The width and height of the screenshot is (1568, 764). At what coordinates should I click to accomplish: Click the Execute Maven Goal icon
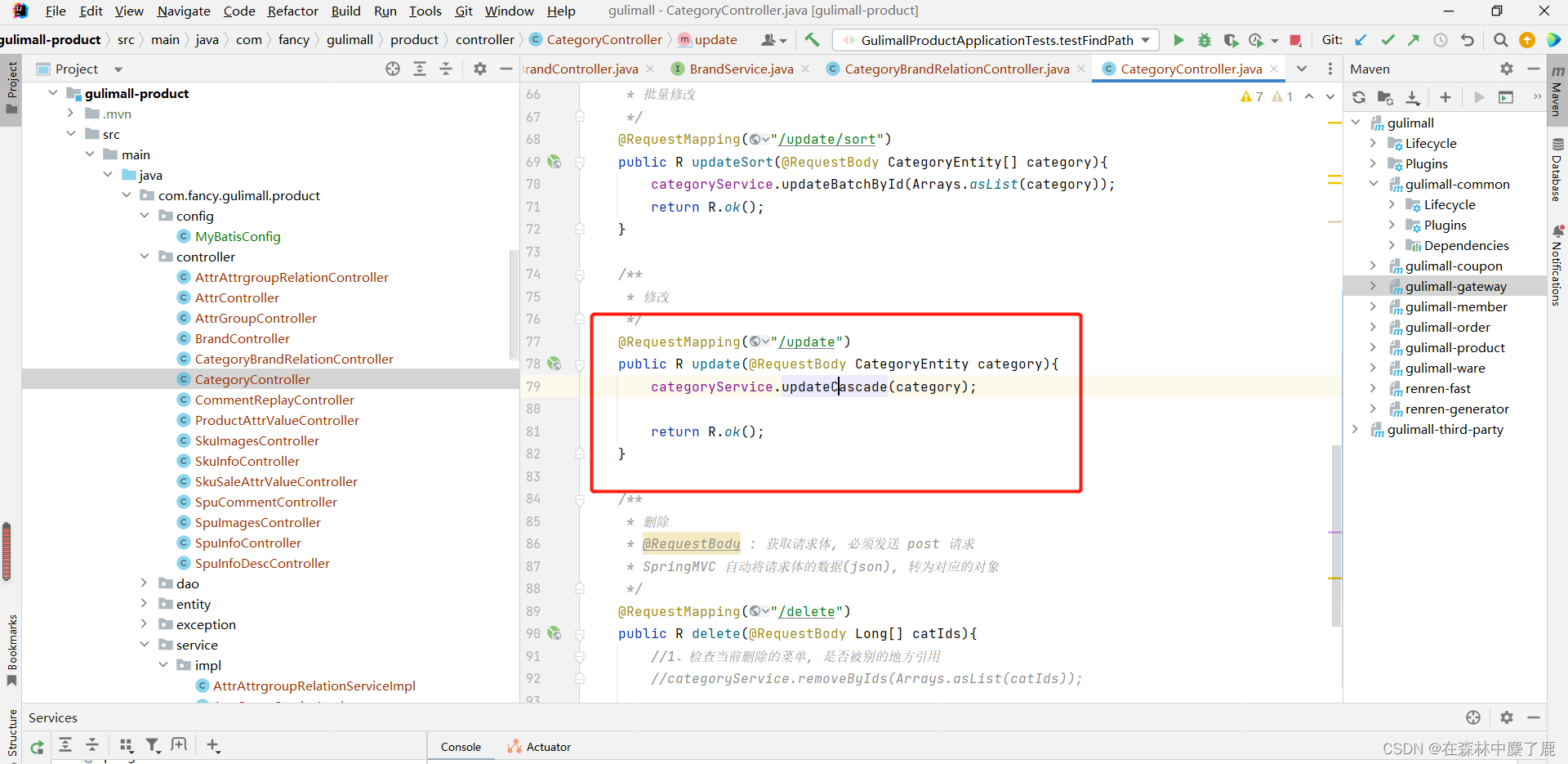pos(1506,97)
